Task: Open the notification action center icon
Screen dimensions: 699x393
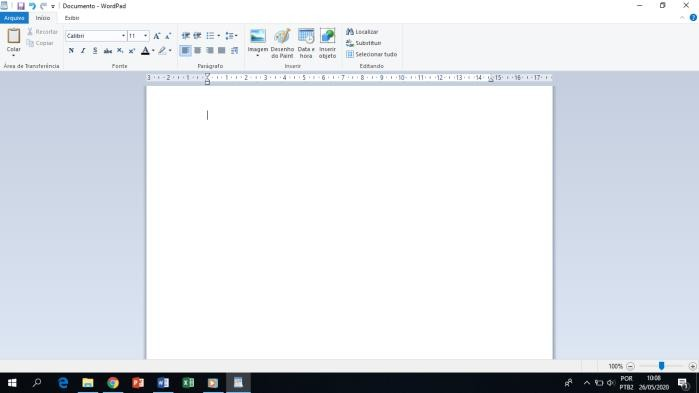Action: coord(683,383)
